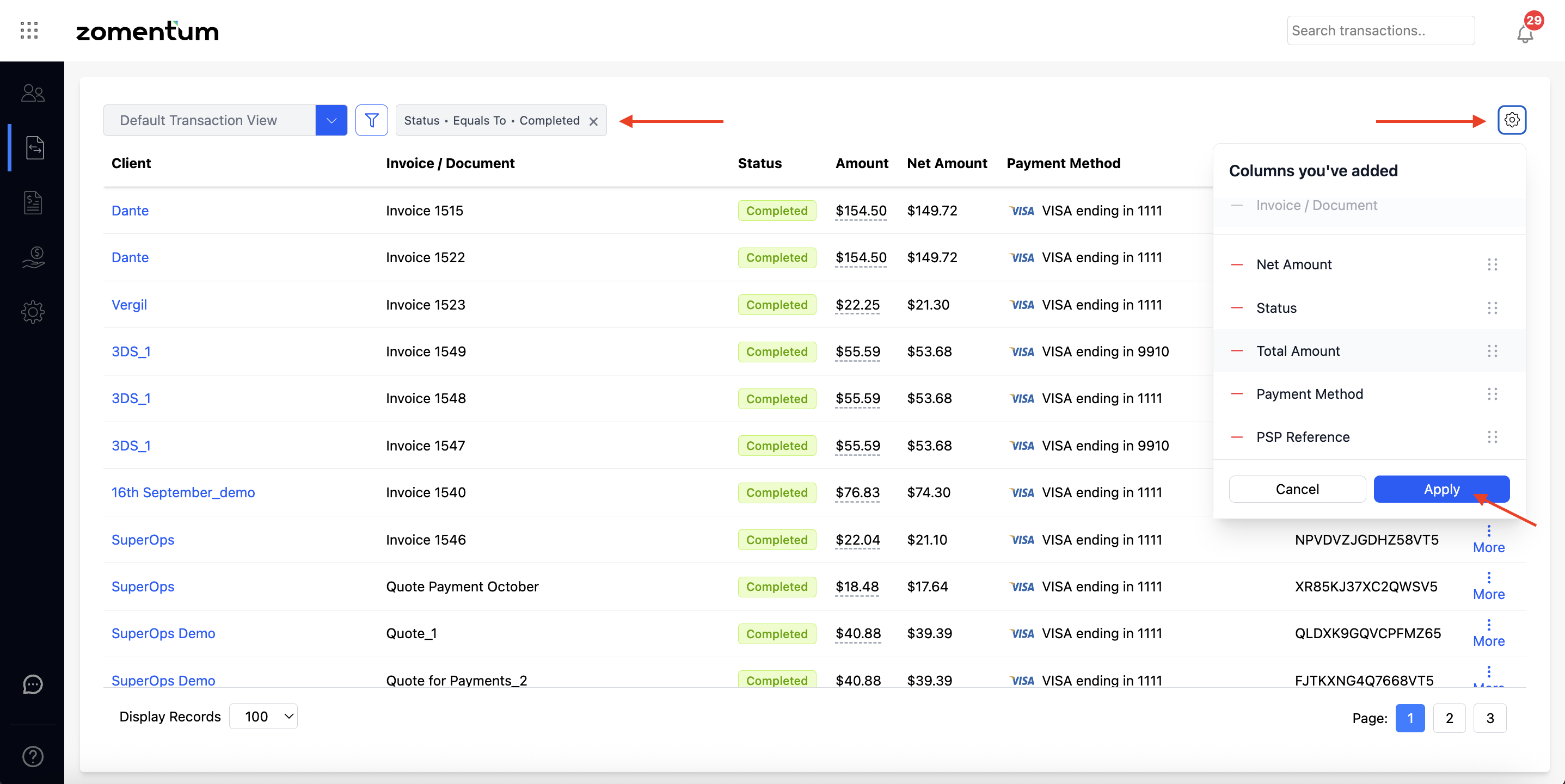The image size is (1565, 784).
Task: Open the apps grid launcher icon
Action: 29,30
